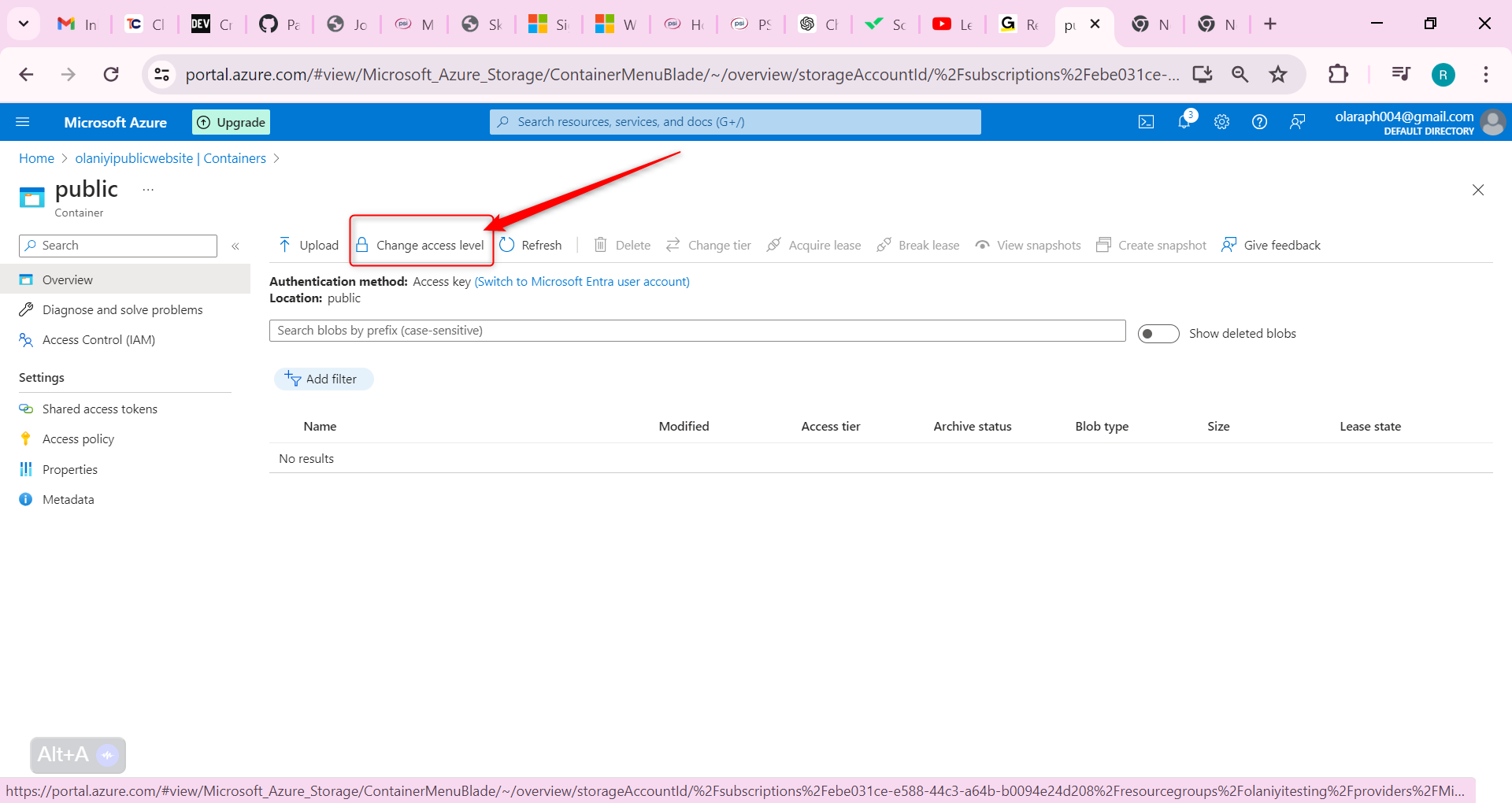Image resolution: width=1512 pixels, height=803 pixels.
Task: Refresh the container blob list
Action: coord(531,245)
